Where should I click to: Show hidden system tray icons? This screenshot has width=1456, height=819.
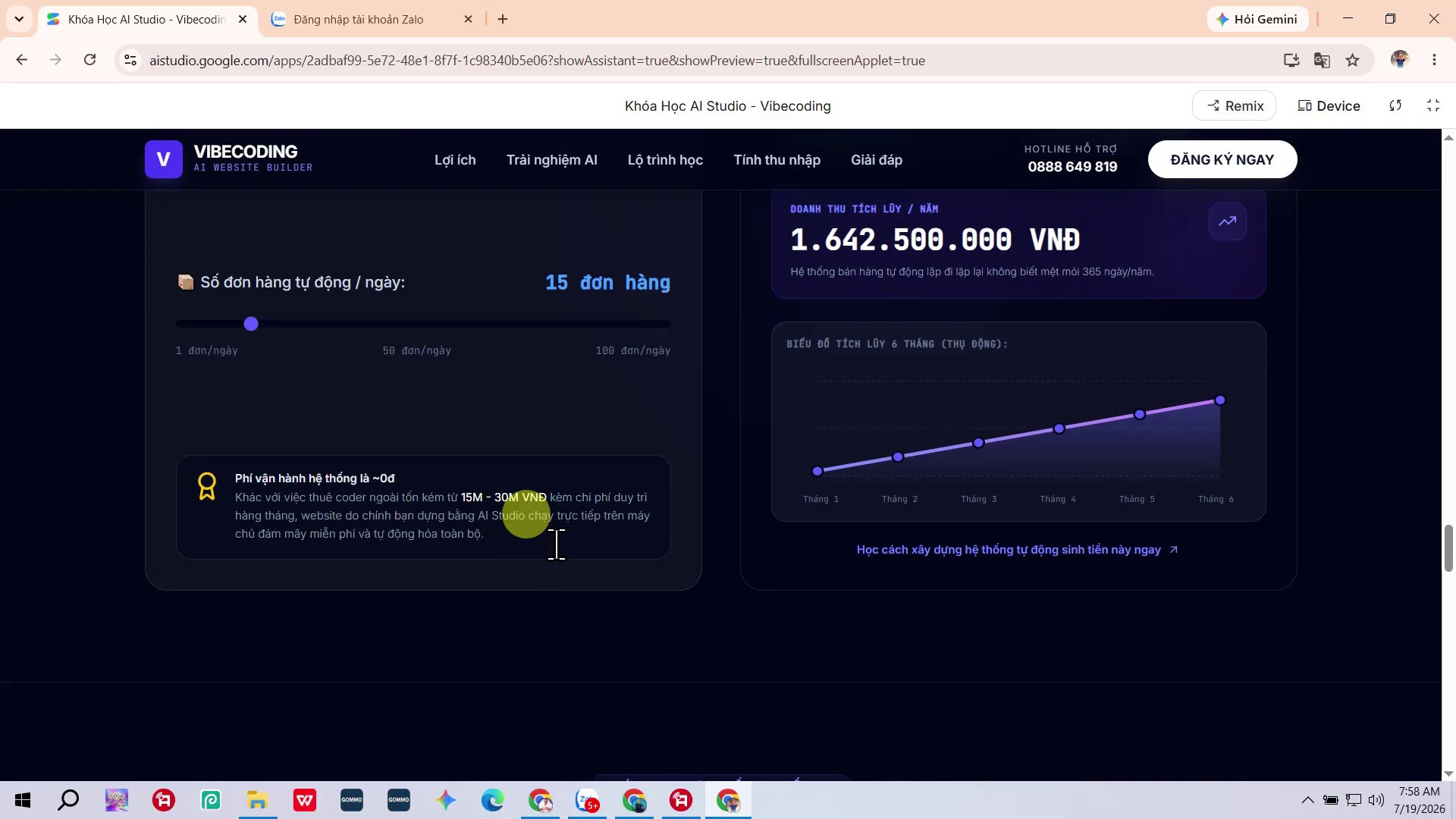(1308, 800)
